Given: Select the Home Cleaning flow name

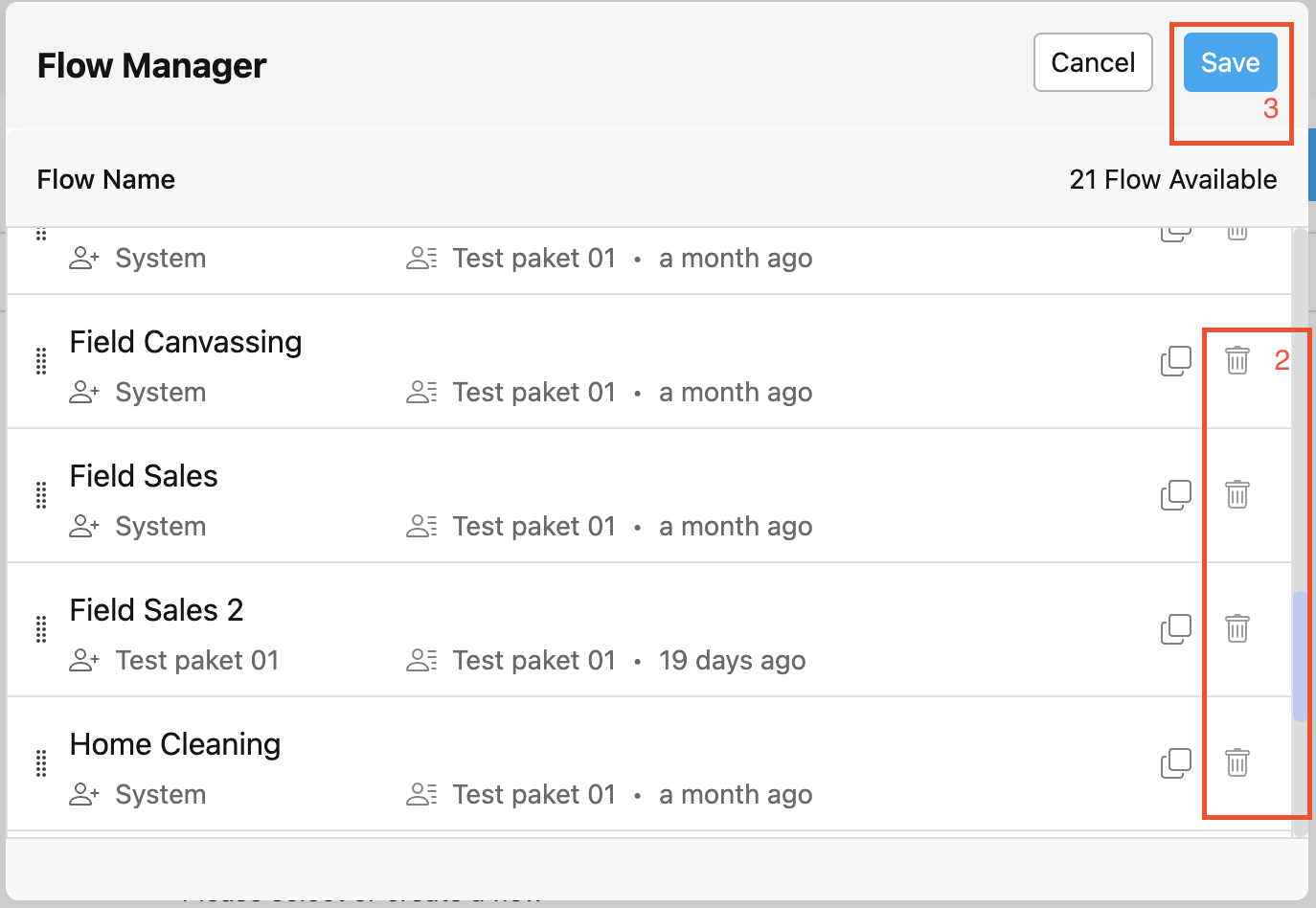Looking at the screenshot, I should [175, 743].
